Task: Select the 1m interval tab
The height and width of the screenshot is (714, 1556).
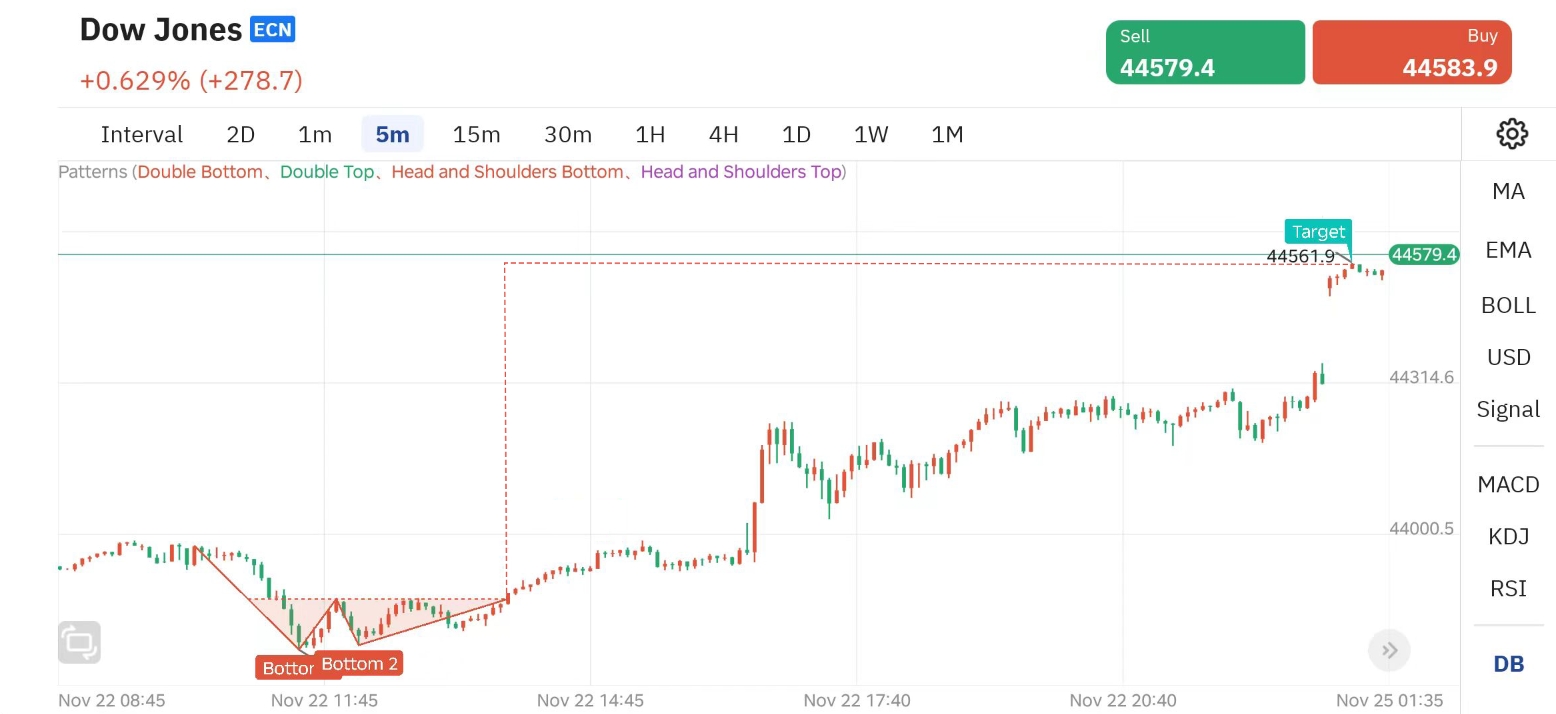Action: (x=315, y=134)
